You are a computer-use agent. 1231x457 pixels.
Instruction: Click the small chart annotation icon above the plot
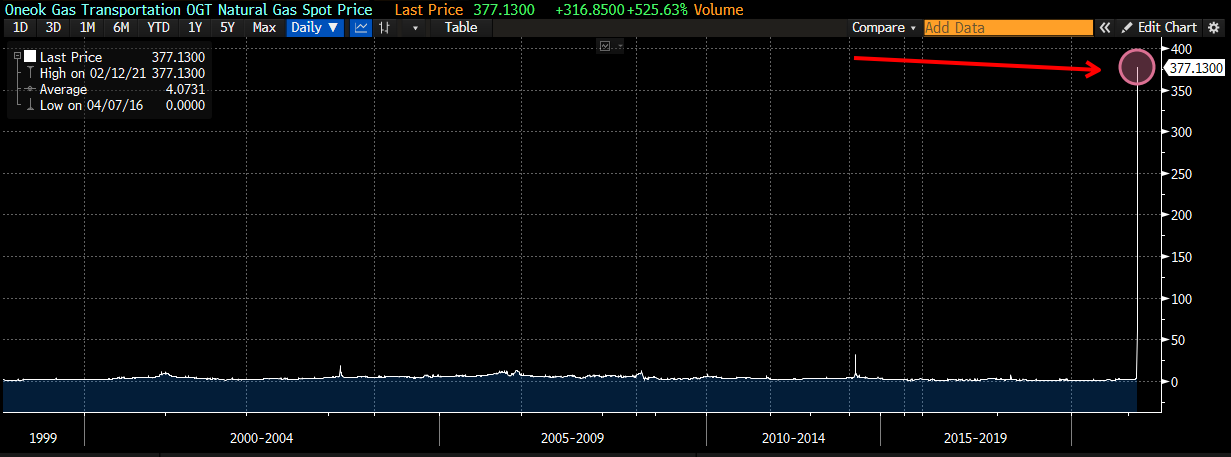[605, 46]
